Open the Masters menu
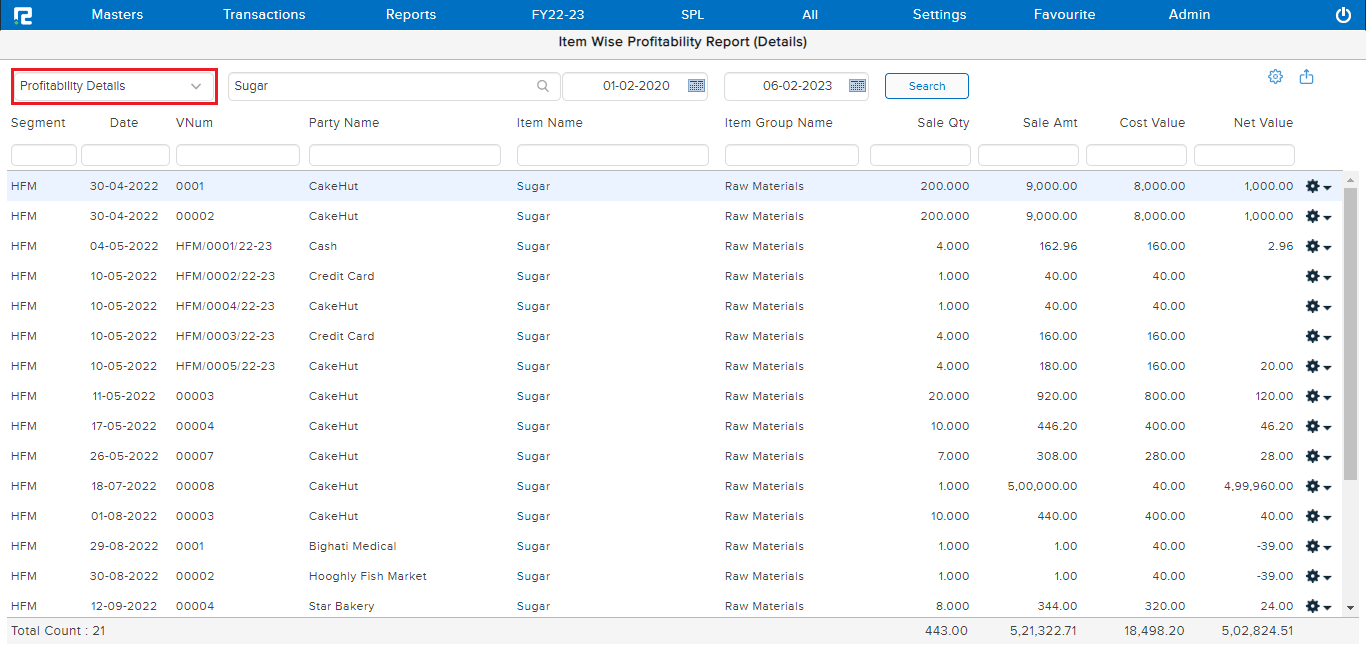This screenshot has width=1366, height=657. coord(117,15)
